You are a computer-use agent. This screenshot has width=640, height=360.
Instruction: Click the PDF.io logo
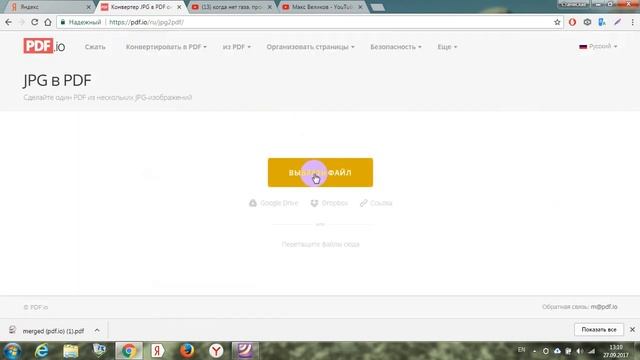[x=44, y=46]
